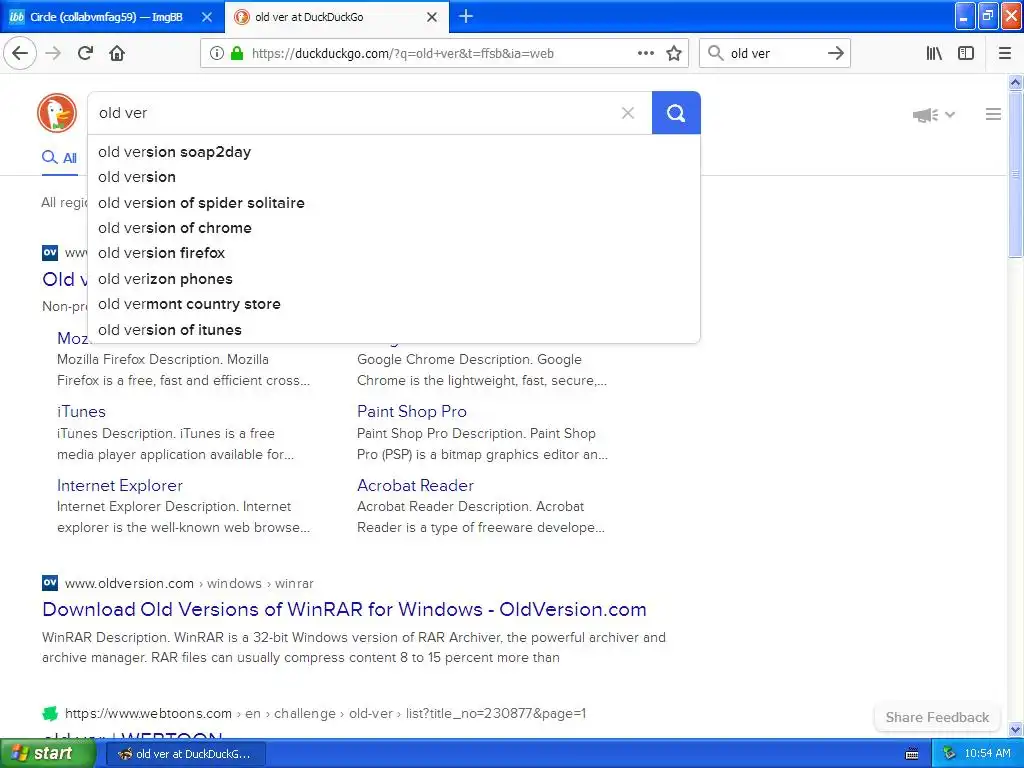
Task: Close the ImgBB Circle tab
Action: 207,17
